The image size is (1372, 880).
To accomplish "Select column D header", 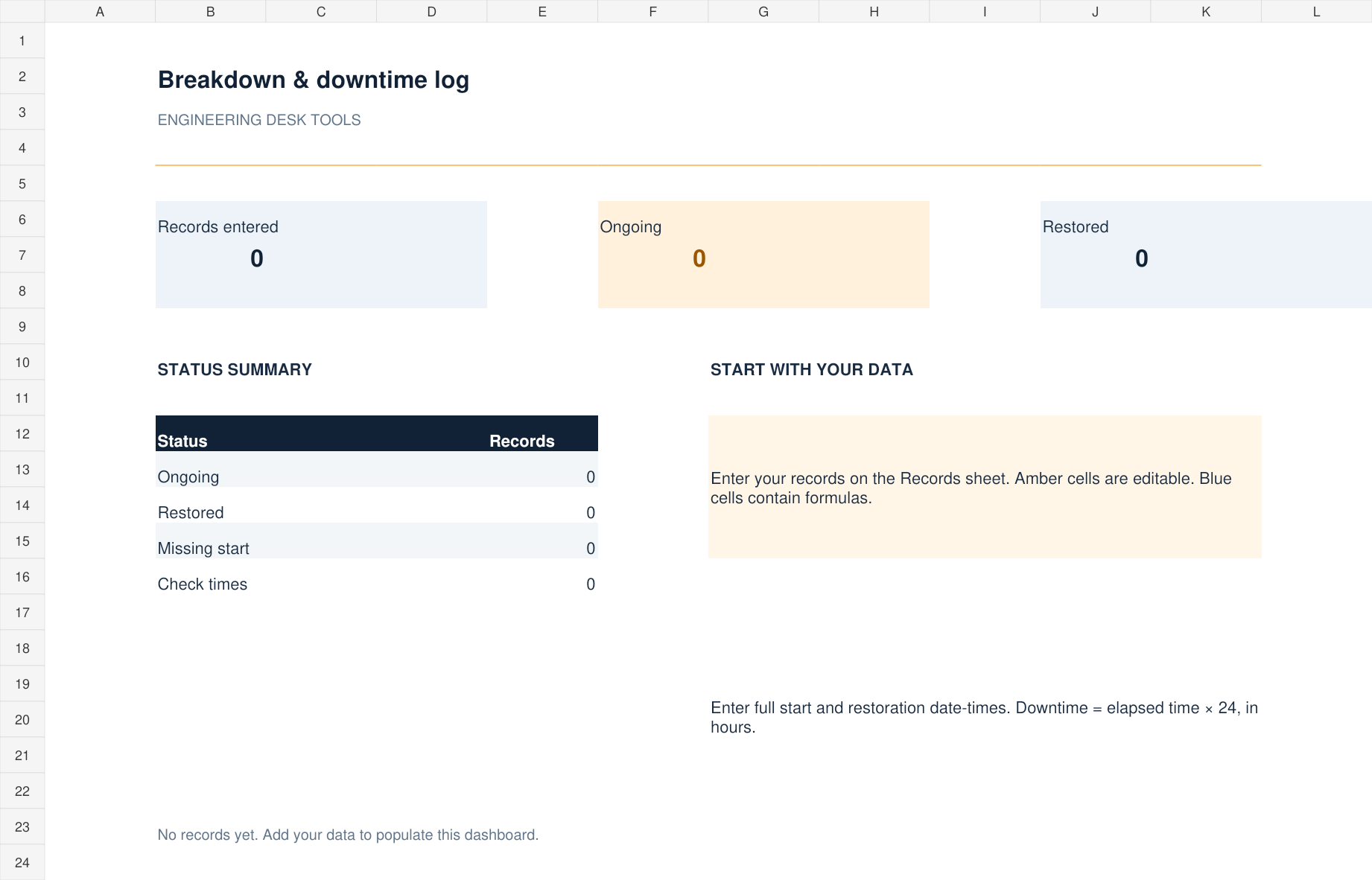I will (x=431, y=11).
